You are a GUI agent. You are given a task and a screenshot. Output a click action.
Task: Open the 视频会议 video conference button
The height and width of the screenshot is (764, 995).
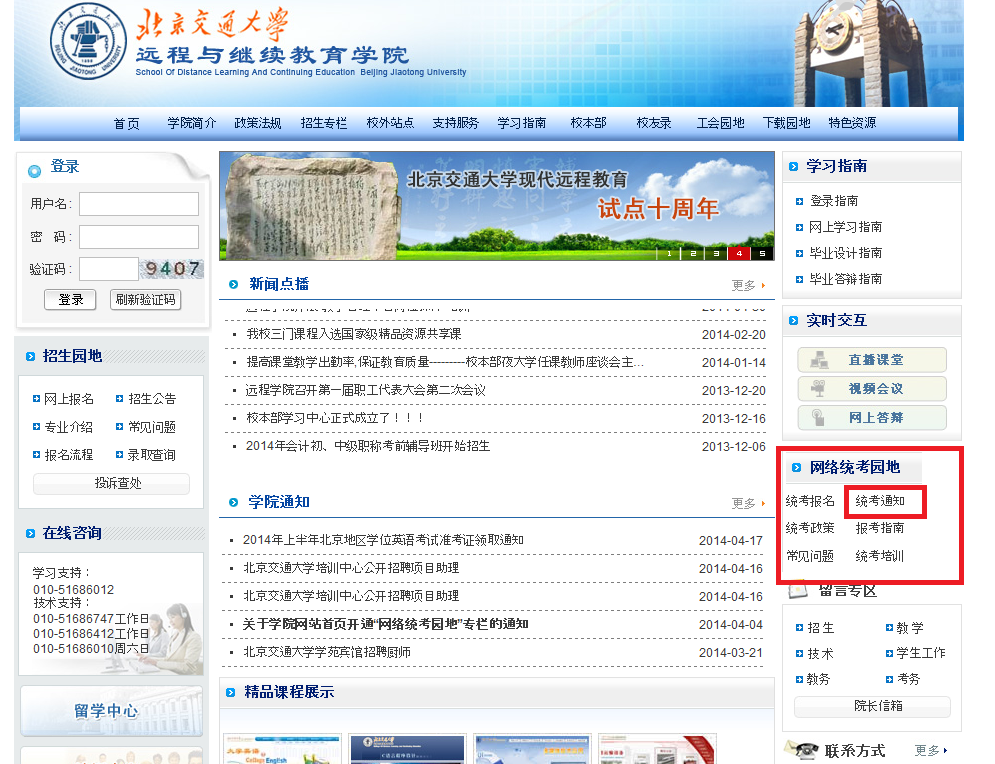click(871, 389)
